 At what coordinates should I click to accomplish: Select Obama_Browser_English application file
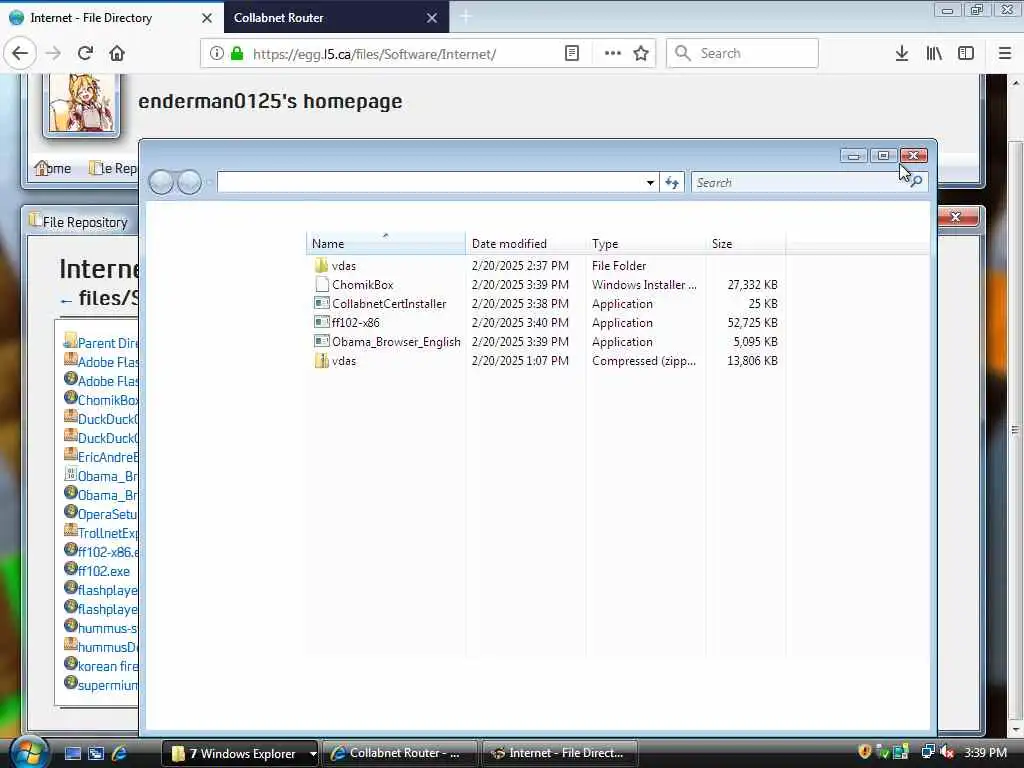point(546,342)
